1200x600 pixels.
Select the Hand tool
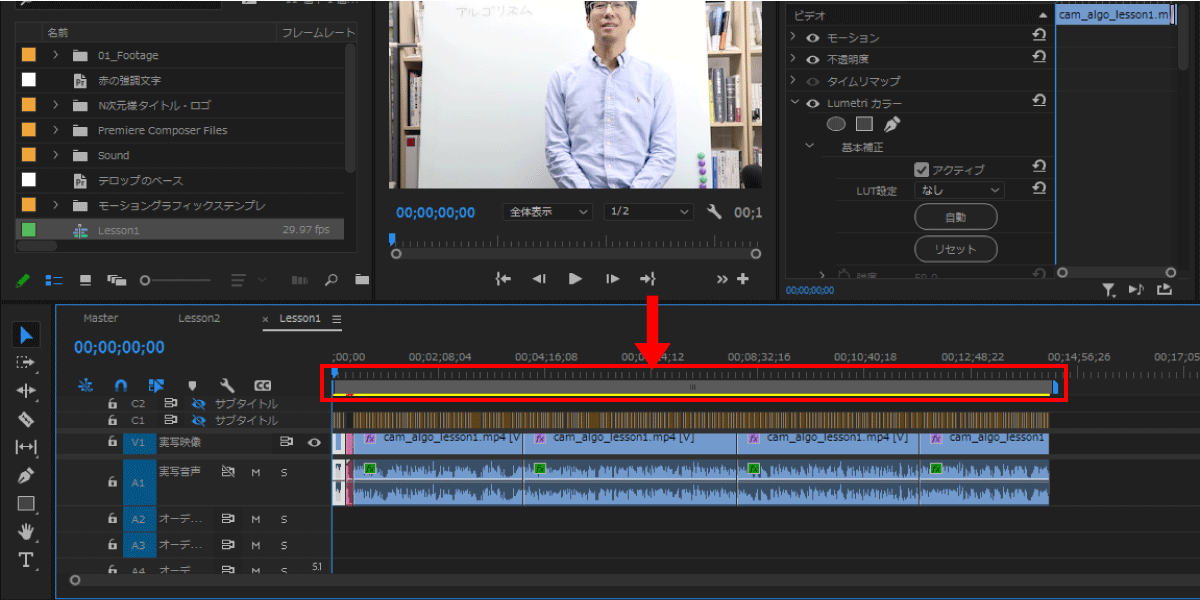(27, 531)
